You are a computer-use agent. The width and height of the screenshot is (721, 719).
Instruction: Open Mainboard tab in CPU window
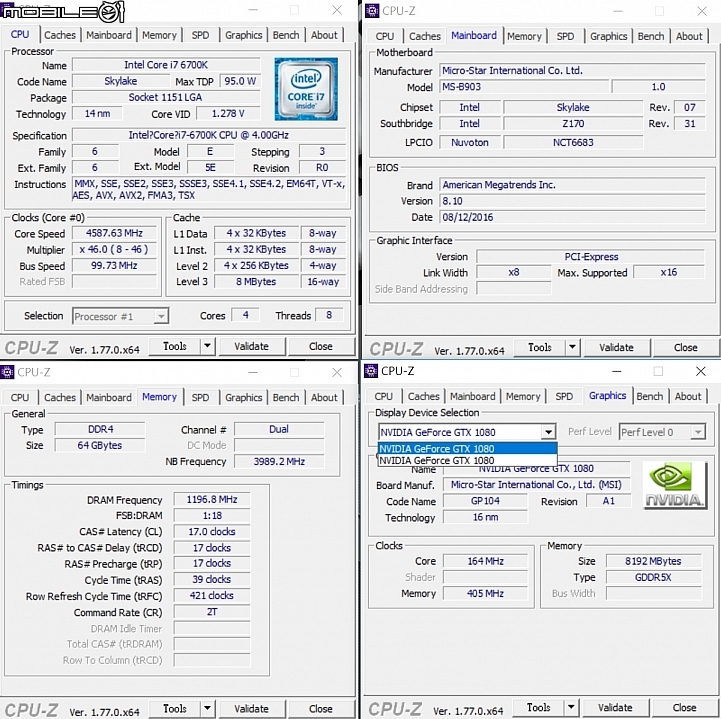click(x=109, y=35)
